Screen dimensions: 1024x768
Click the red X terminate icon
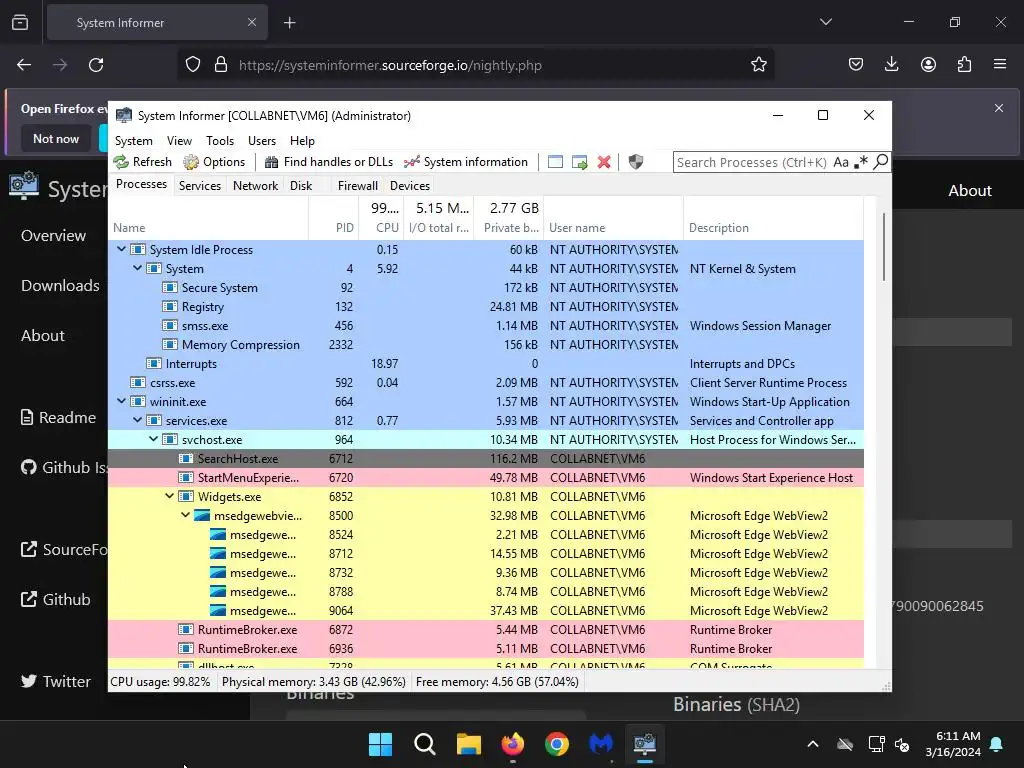tap(604, 162)
